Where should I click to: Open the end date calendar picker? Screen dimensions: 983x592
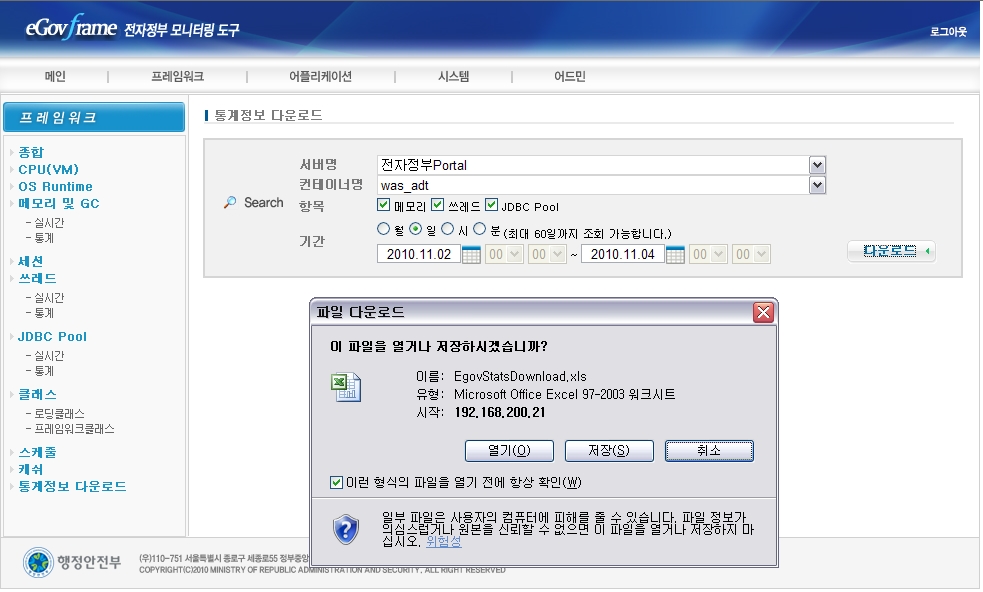point(675,255)
